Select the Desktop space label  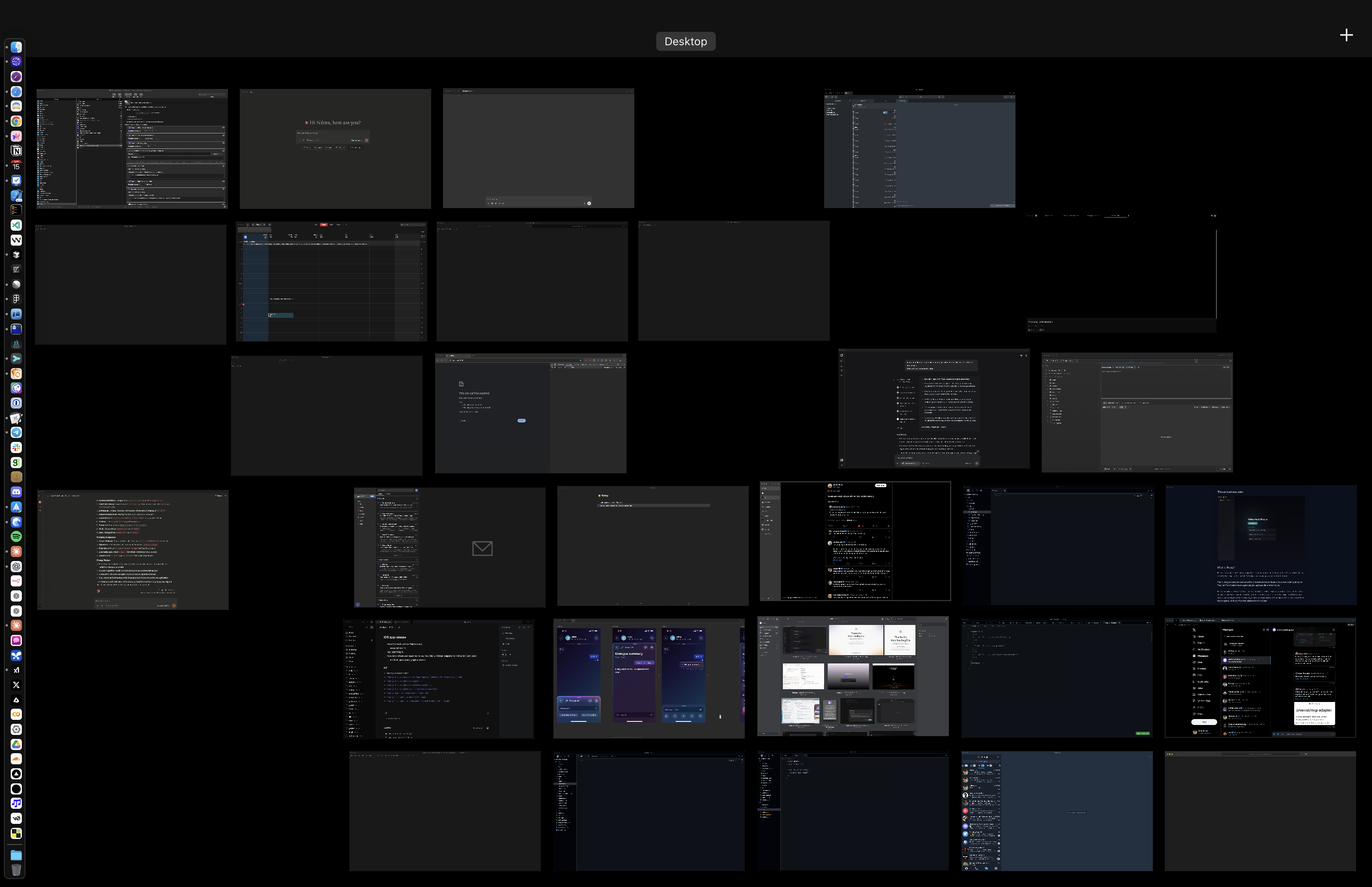(x=685, y=41)
